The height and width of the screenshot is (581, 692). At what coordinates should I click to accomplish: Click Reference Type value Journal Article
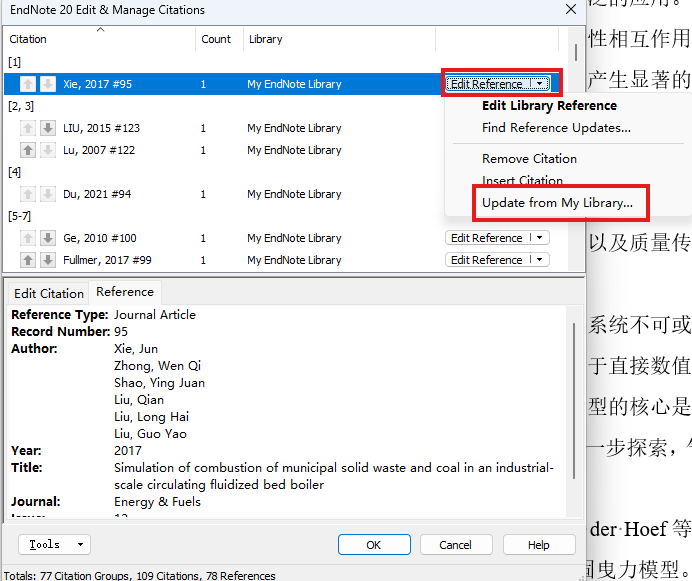[x=154, y=315]
